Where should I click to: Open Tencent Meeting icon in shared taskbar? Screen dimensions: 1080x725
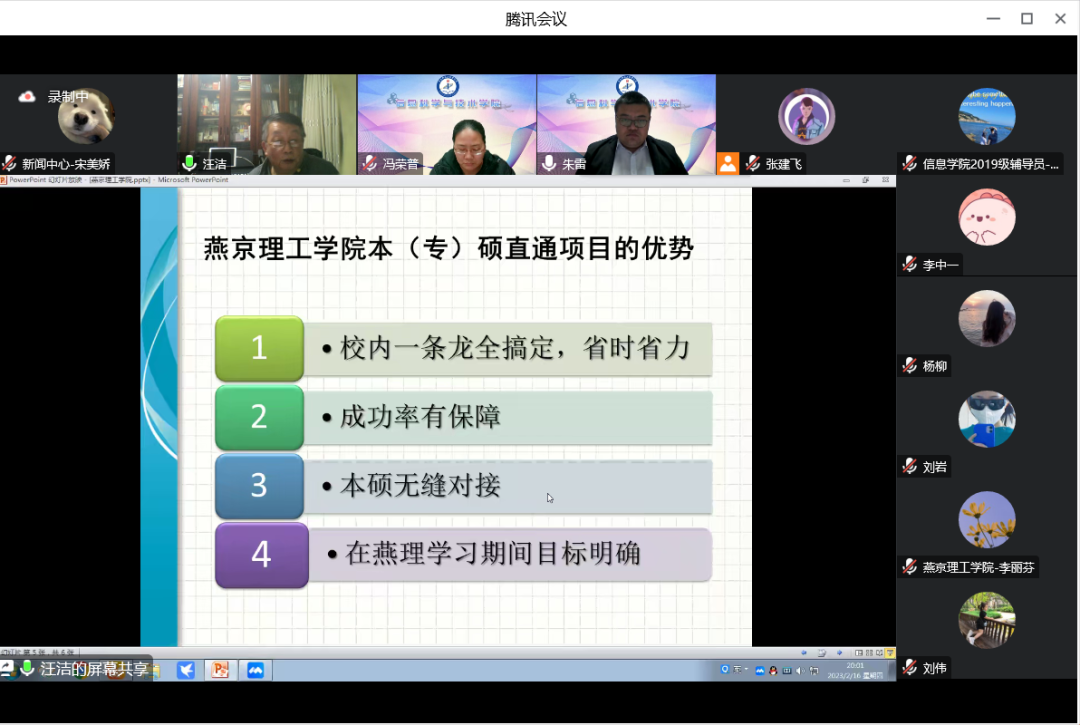[x=255, y=670]
